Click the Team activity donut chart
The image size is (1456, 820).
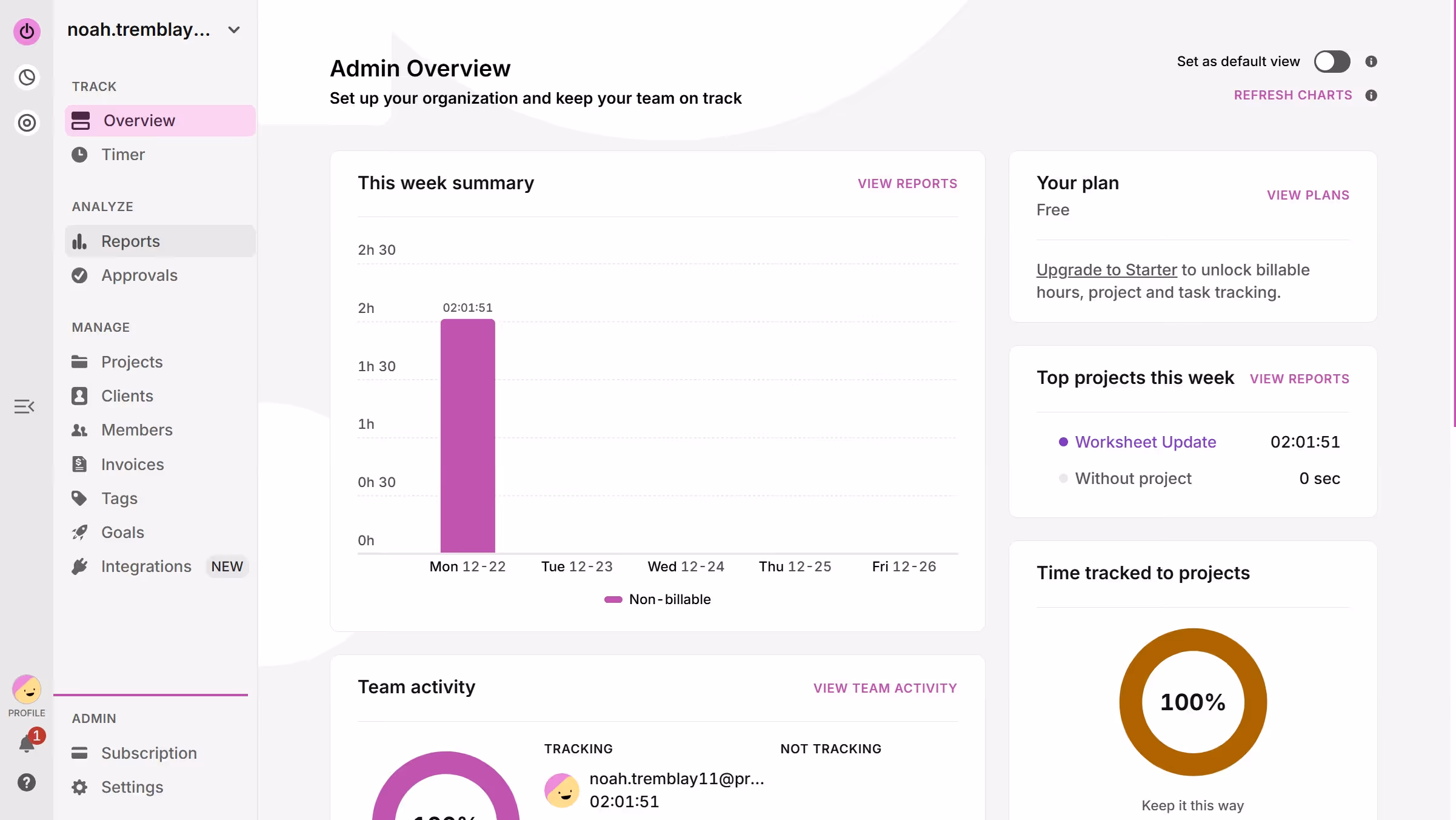(x=446, y=786)
